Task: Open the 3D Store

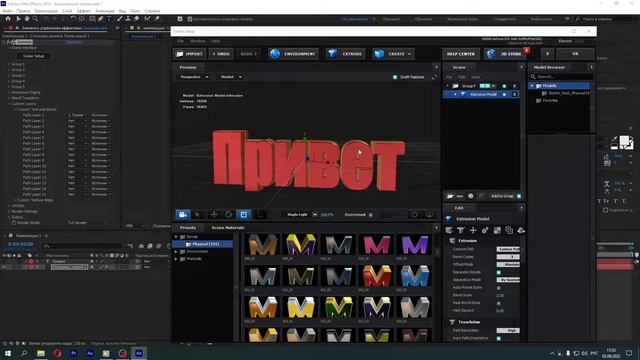Action: 505,54
